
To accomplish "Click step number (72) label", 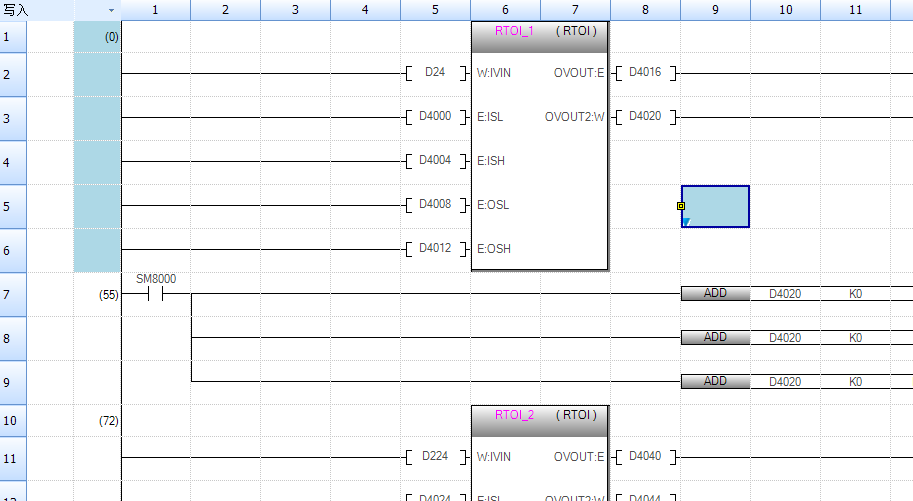I will tap(109, 422).
